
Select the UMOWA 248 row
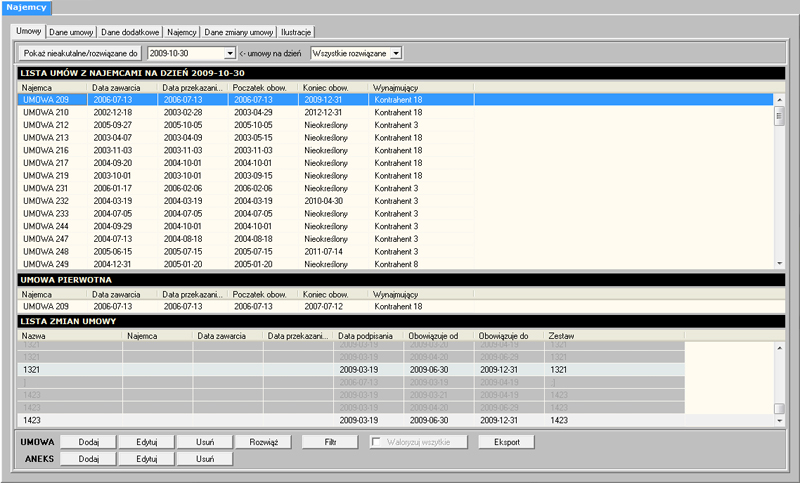(246, 251)
